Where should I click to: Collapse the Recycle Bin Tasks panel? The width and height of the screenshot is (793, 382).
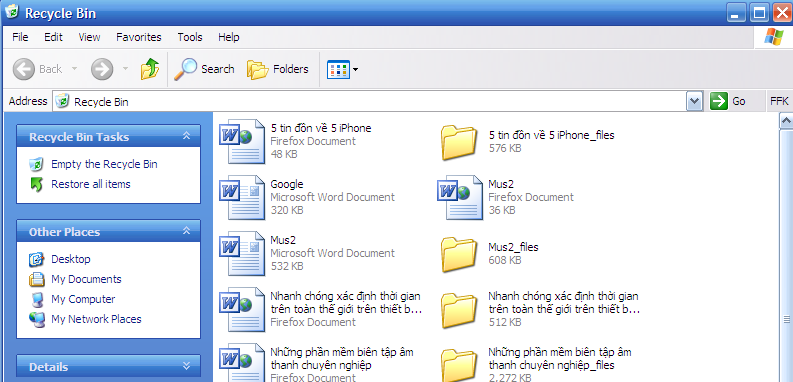coord(186,136)
